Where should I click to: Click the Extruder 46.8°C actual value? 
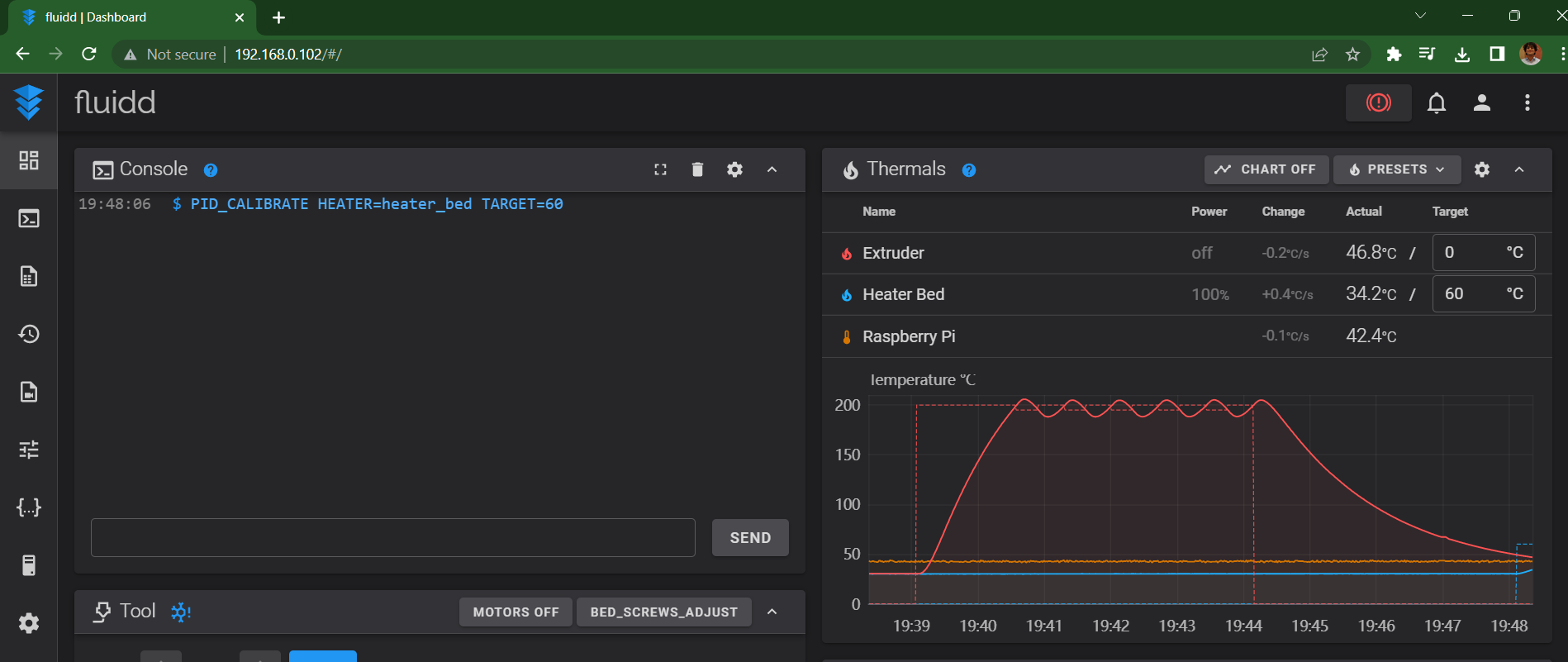[1371, 252]
